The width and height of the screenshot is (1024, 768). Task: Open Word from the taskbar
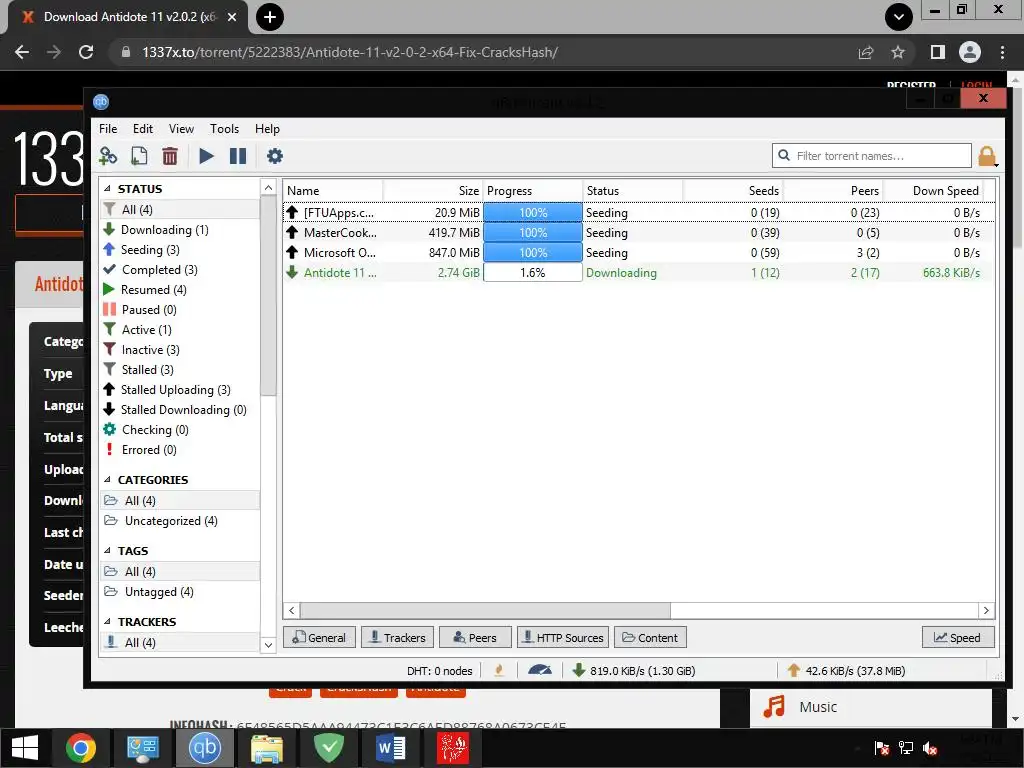pos(391,748)
